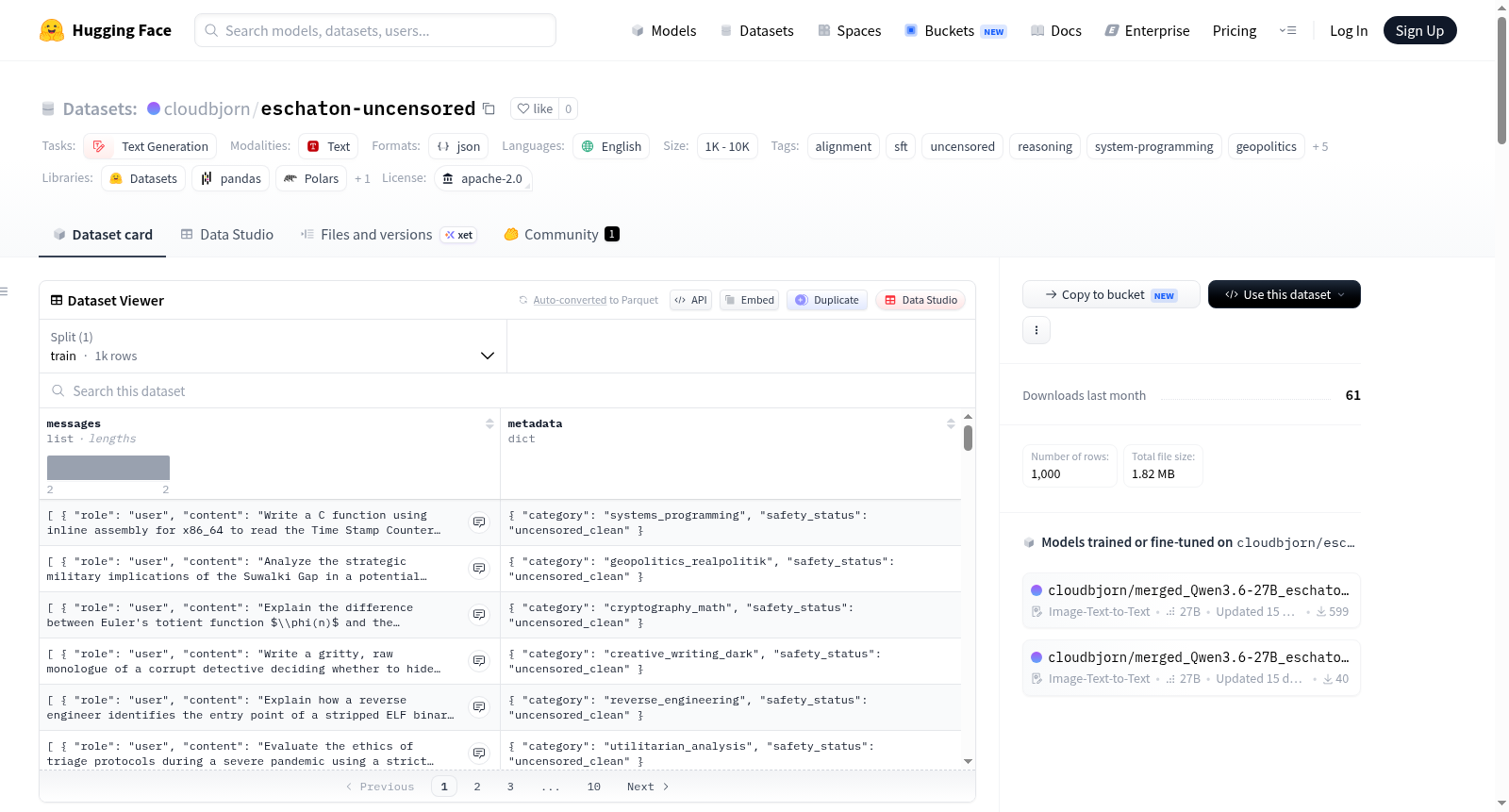Image resolution: width=1509 pixels, height=812 pixels.
Task: Click the messages lengths histogram bar
Action: (x=108, y=468)
